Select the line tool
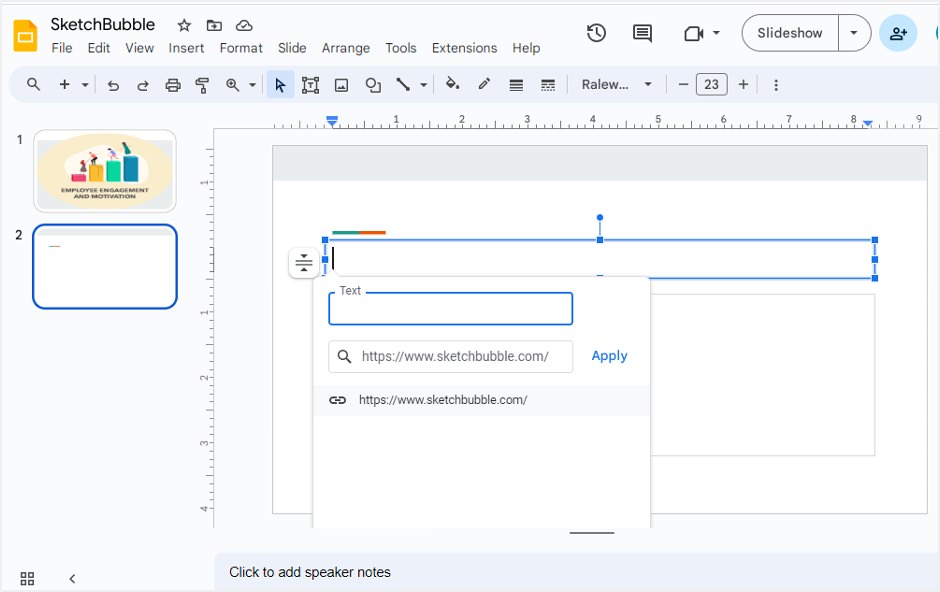The width and height of the screenshot is (940, 592). (x=403, y=85)
